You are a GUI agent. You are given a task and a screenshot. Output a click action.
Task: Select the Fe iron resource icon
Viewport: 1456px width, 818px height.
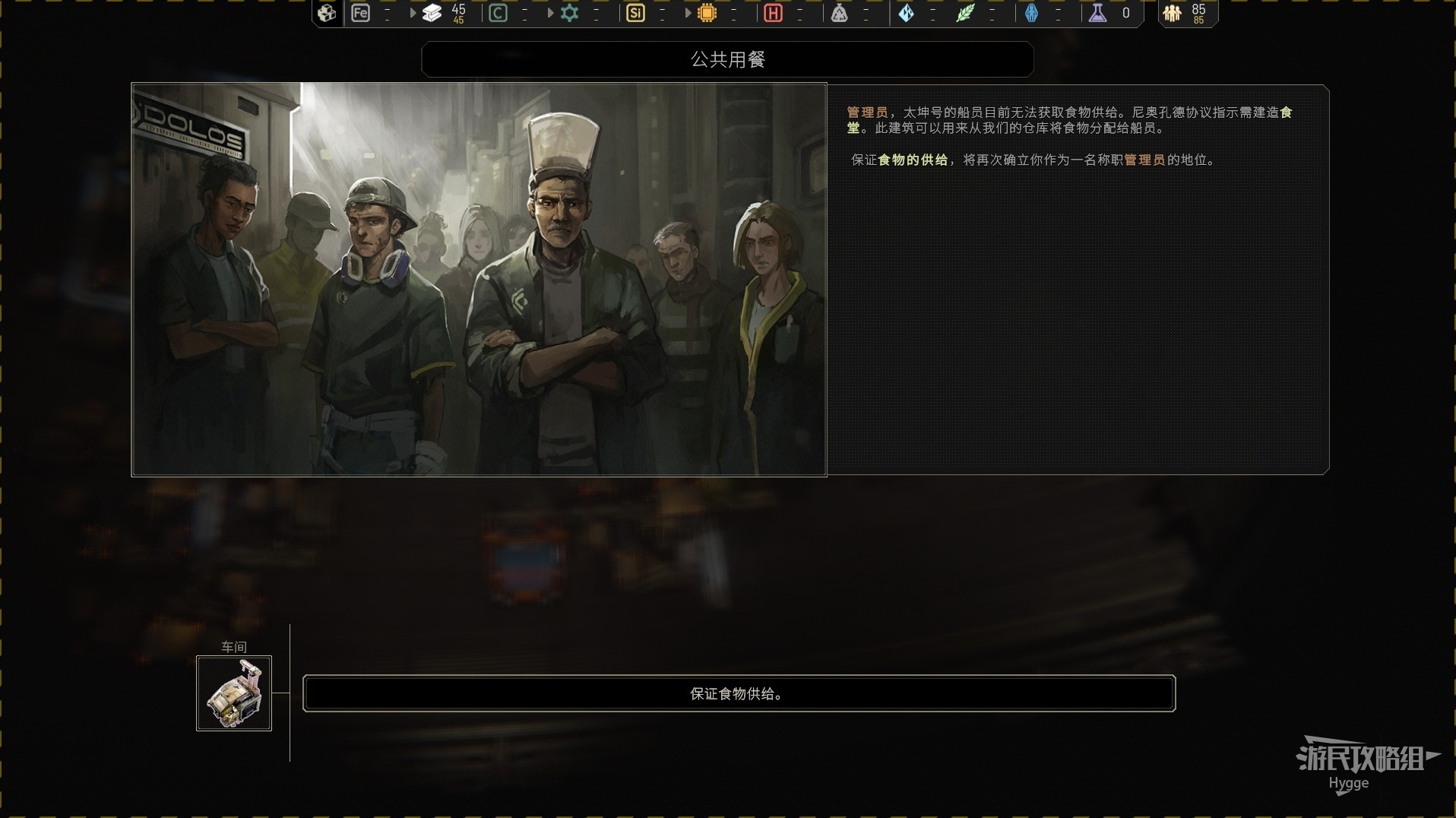(x=360, y=13)
